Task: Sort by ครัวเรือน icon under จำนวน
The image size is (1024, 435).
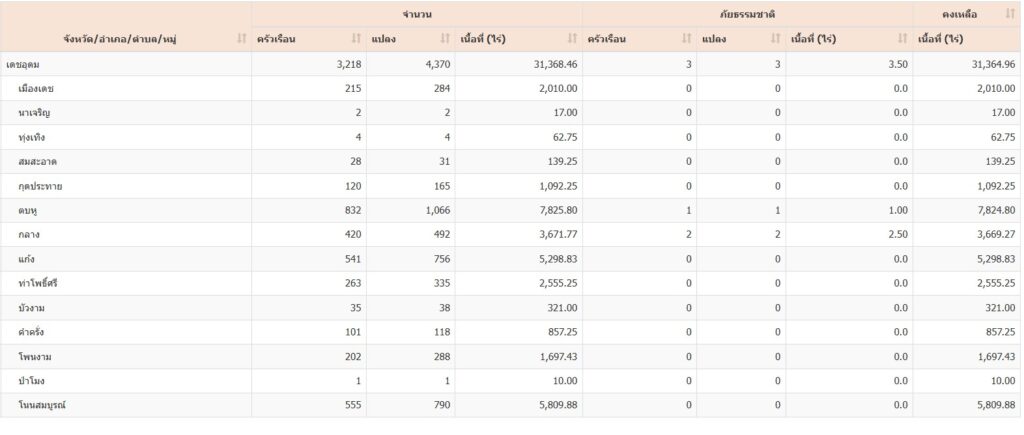Action: (x=356, y=39)
